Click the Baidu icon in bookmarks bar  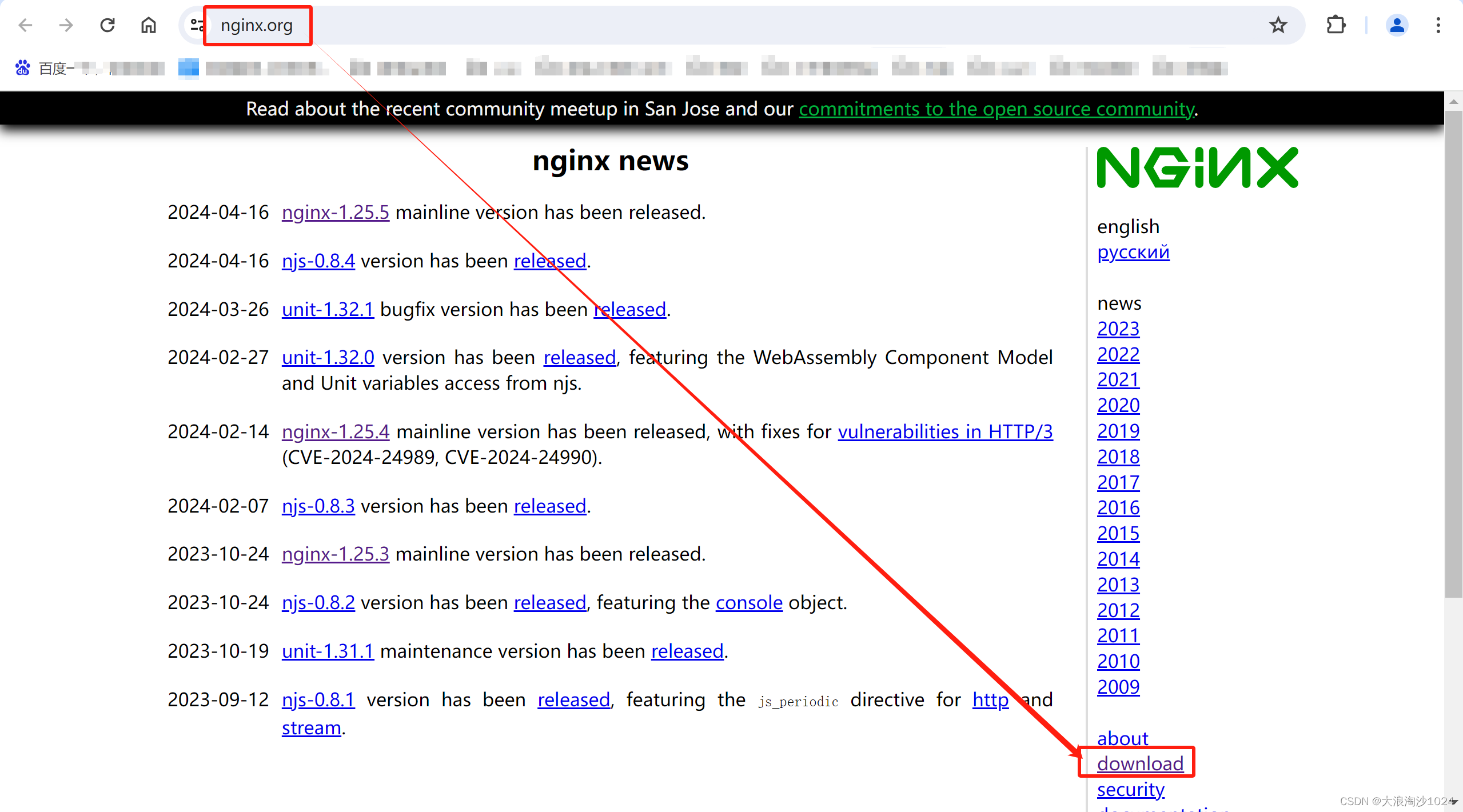pos(23,67)
